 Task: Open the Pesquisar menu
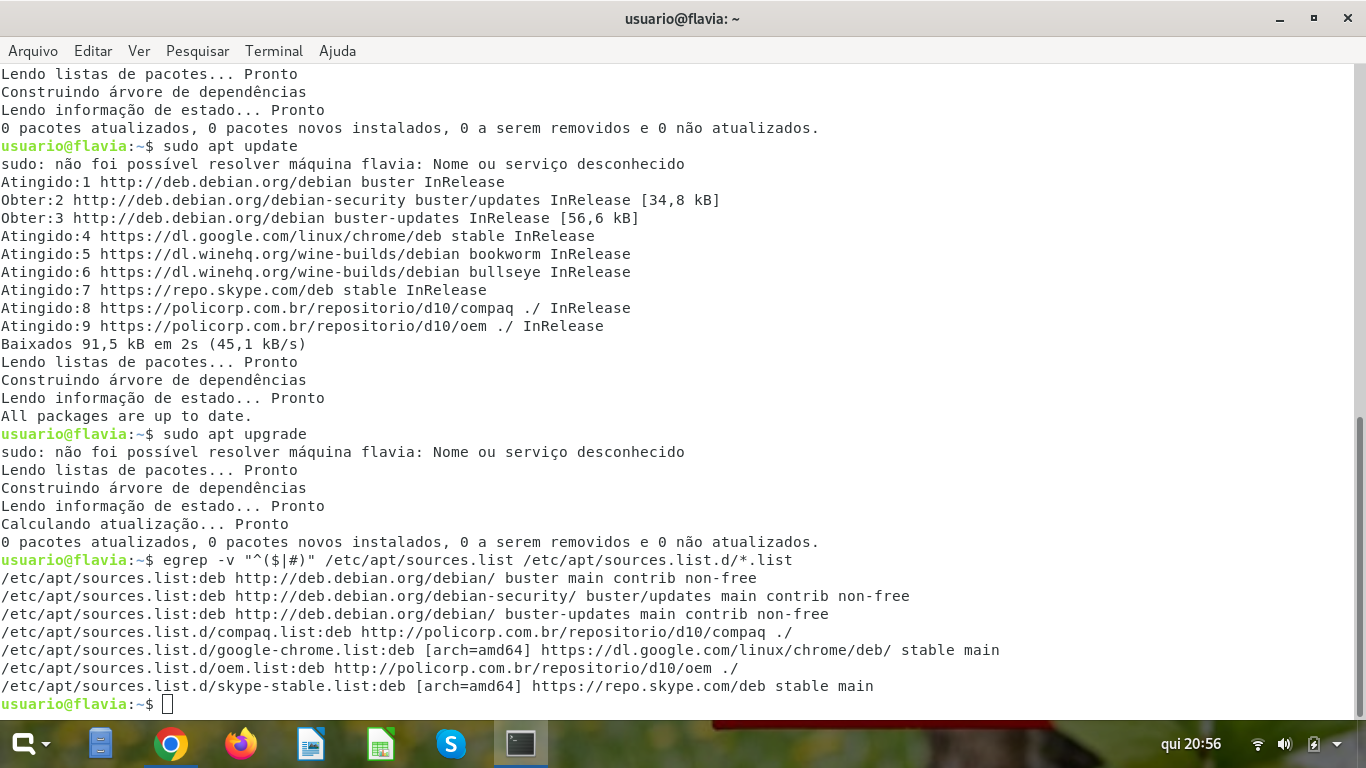197,51
